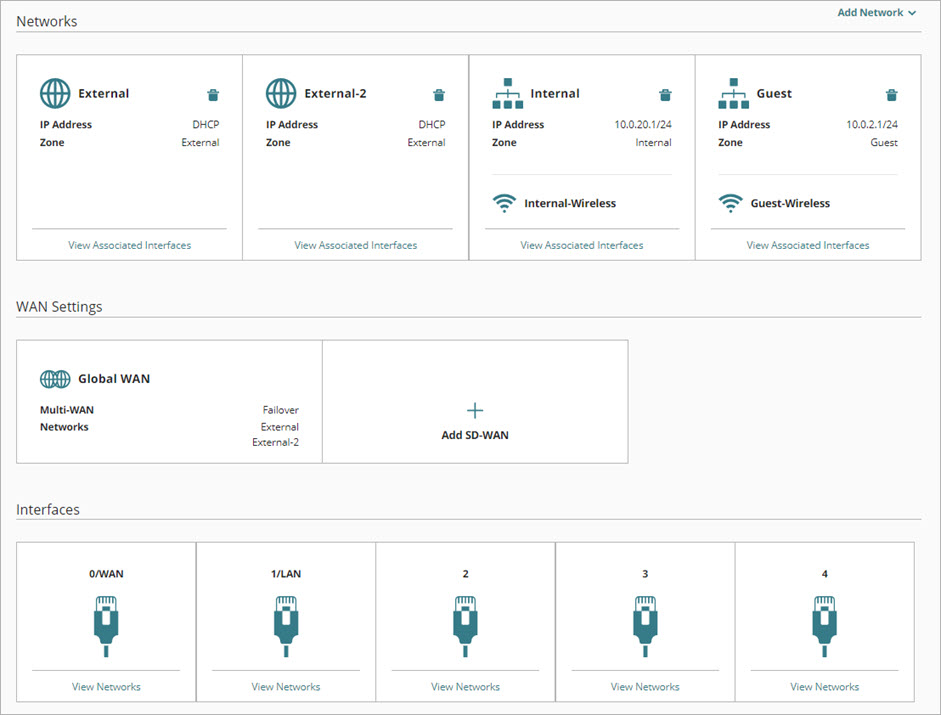
Task: Click the Global WAN globe icon
Action: point(55,379)
